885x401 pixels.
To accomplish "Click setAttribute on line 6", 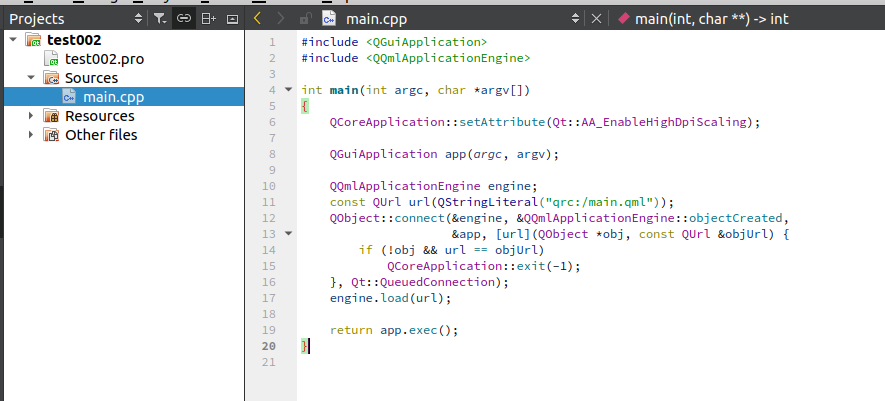I will pos(501,122).
